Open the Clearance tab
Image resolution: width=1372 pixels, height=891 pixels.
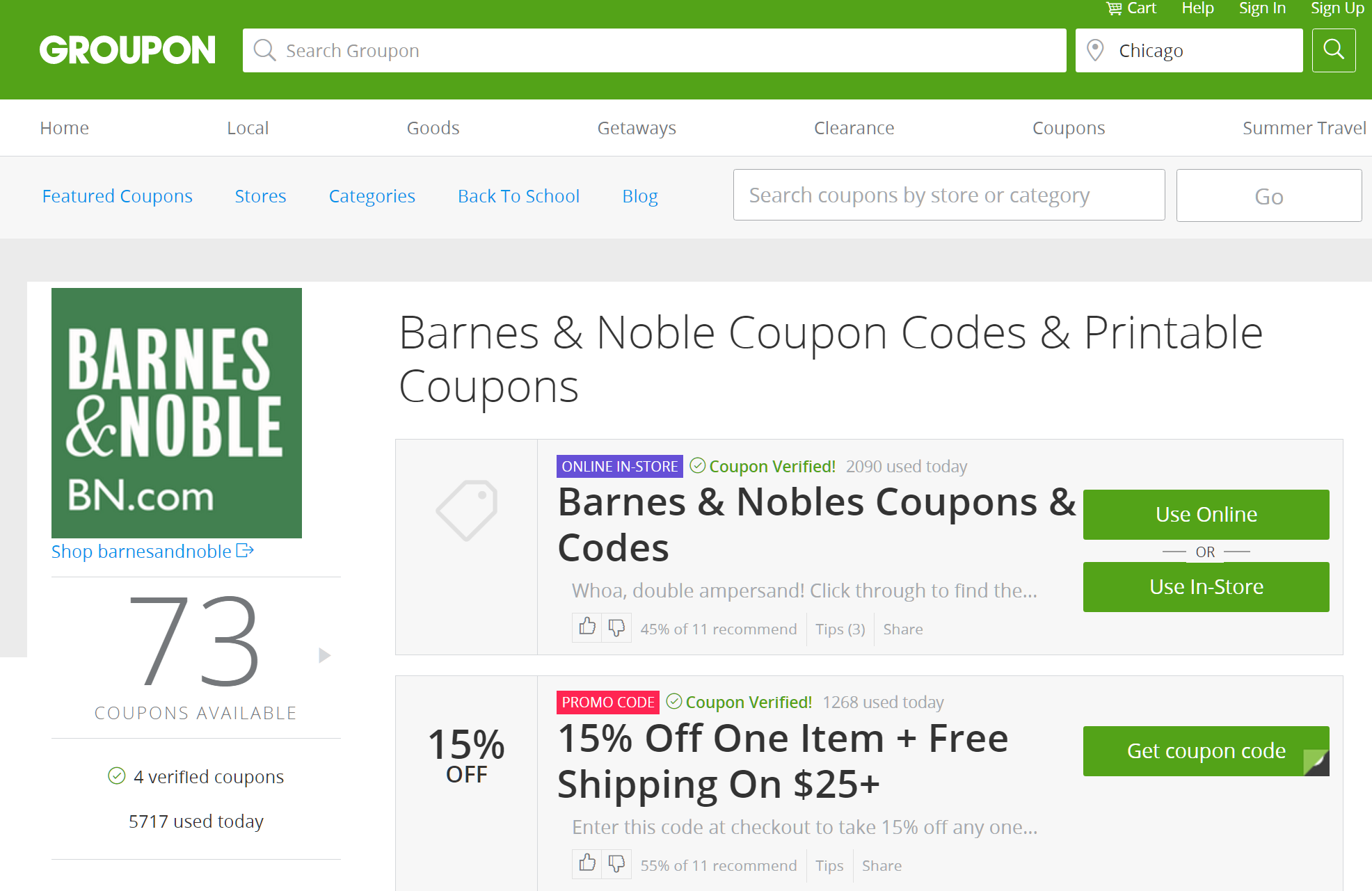854,128
